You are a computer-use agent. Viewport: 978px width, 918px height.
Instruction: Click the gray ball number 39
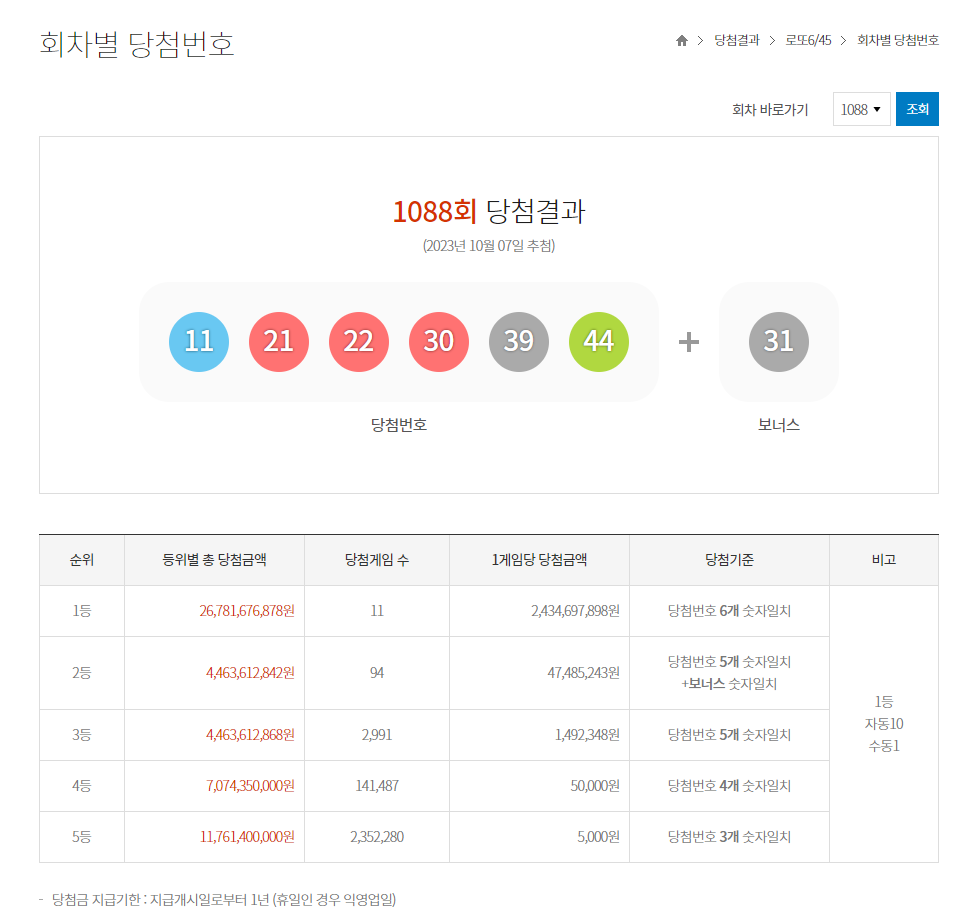(519, 342)
